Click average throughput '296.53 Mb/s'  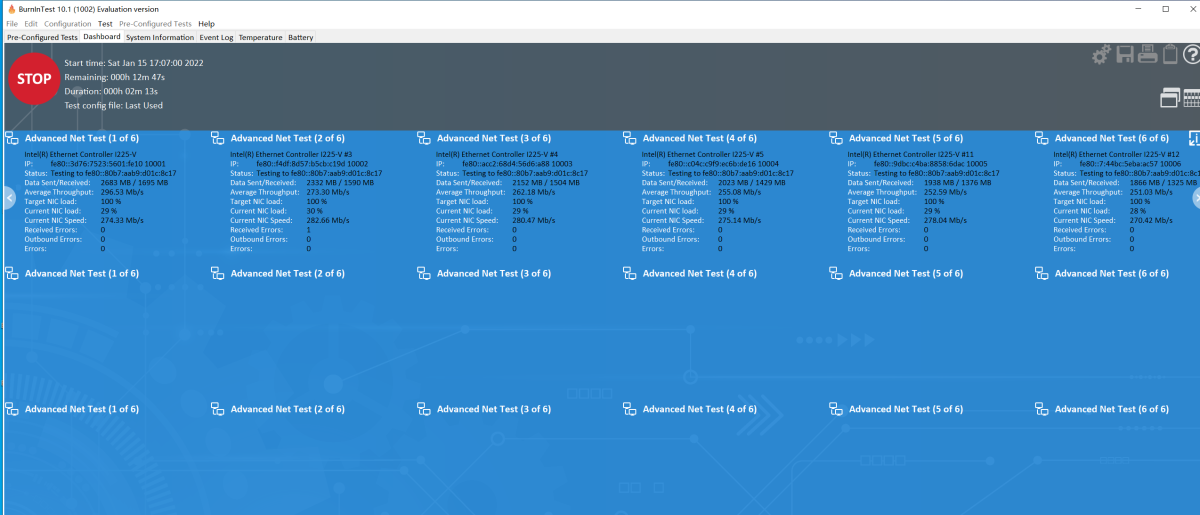click(x=122, y=192)
